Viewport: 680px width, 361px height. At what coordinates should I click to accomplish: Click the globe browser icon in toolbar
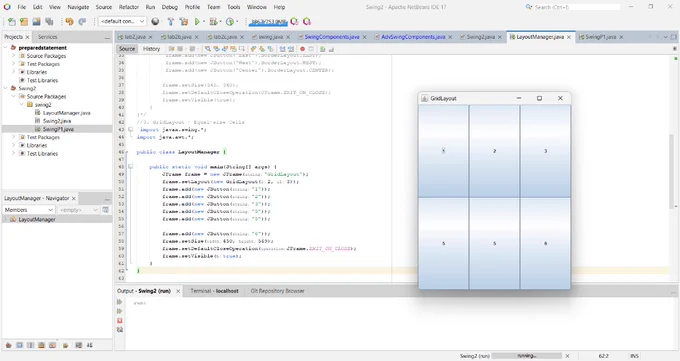(155, 21)
